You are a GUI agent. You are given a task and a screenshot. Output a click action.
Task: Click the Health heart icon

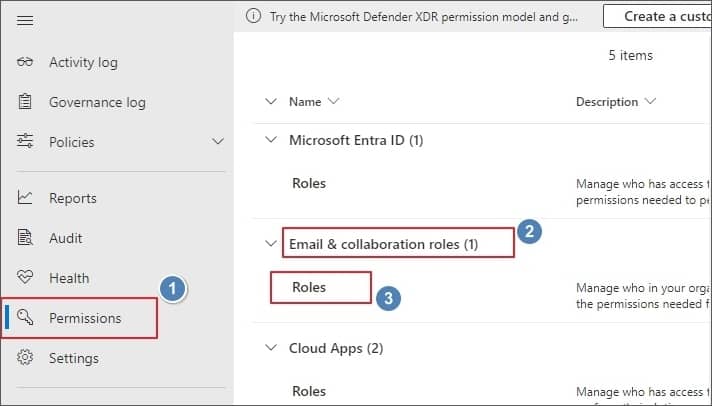25,277
